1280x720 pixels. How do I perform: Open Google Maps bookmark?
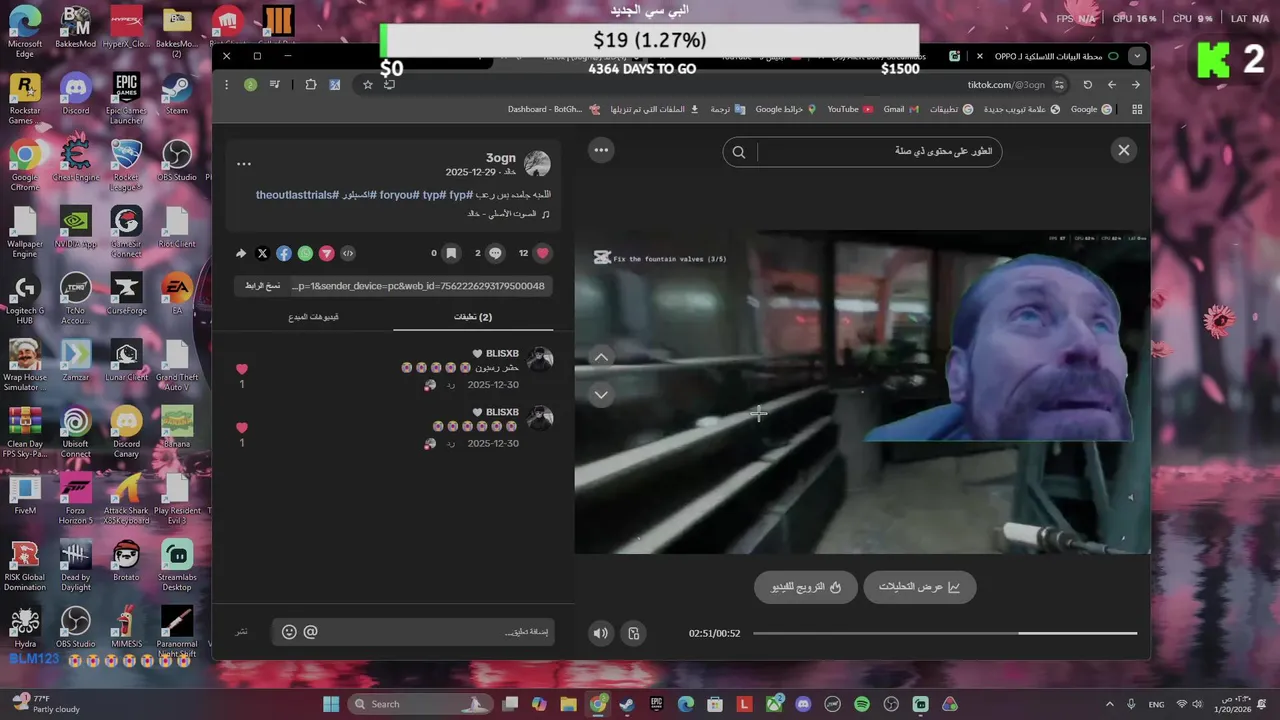click(x=786, y=109)
